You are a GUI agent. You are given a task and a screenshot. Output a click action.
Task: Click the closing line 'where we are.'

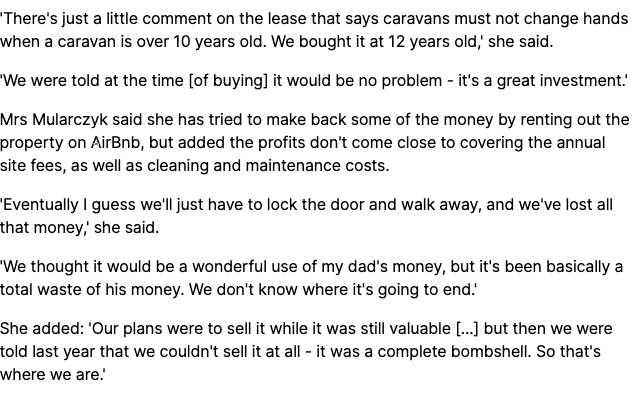[x=52, y=374]
